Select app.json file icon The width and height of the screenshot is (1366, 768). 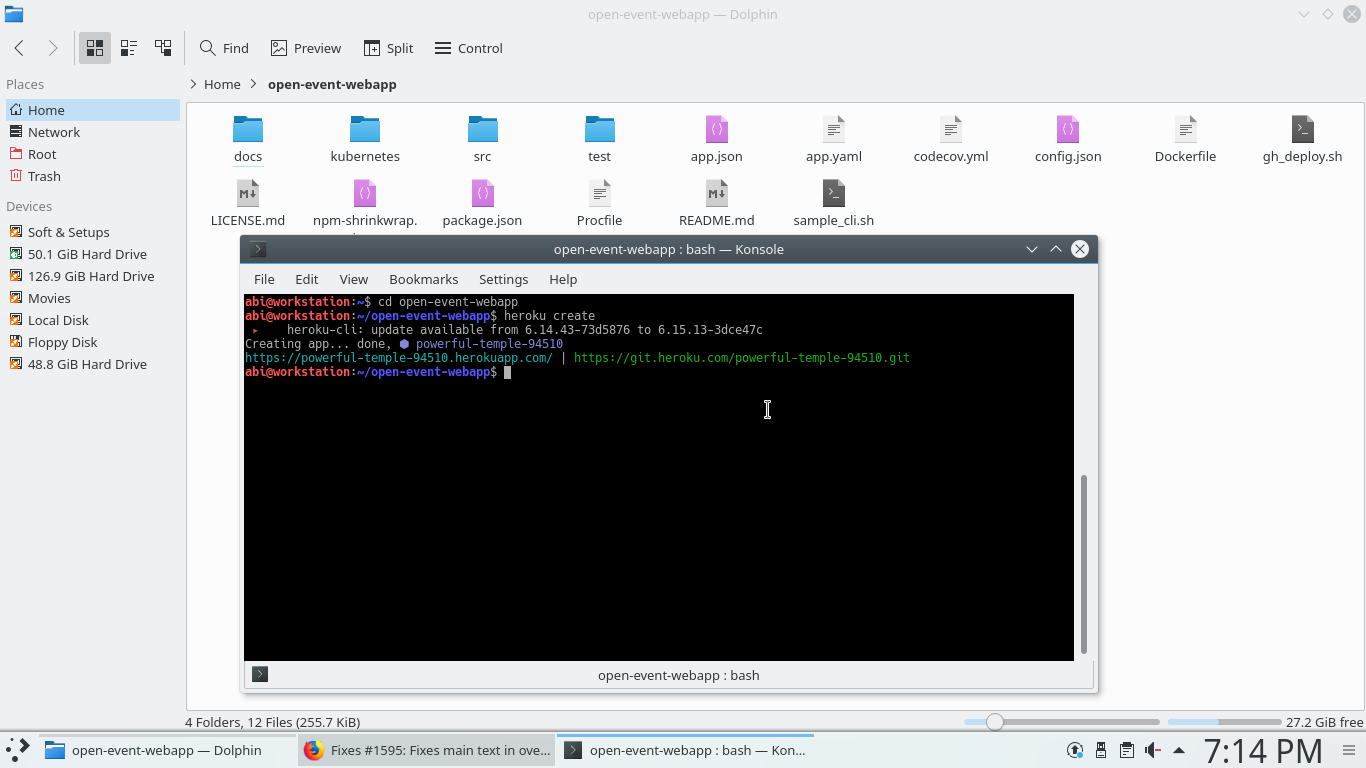(717, 129)
